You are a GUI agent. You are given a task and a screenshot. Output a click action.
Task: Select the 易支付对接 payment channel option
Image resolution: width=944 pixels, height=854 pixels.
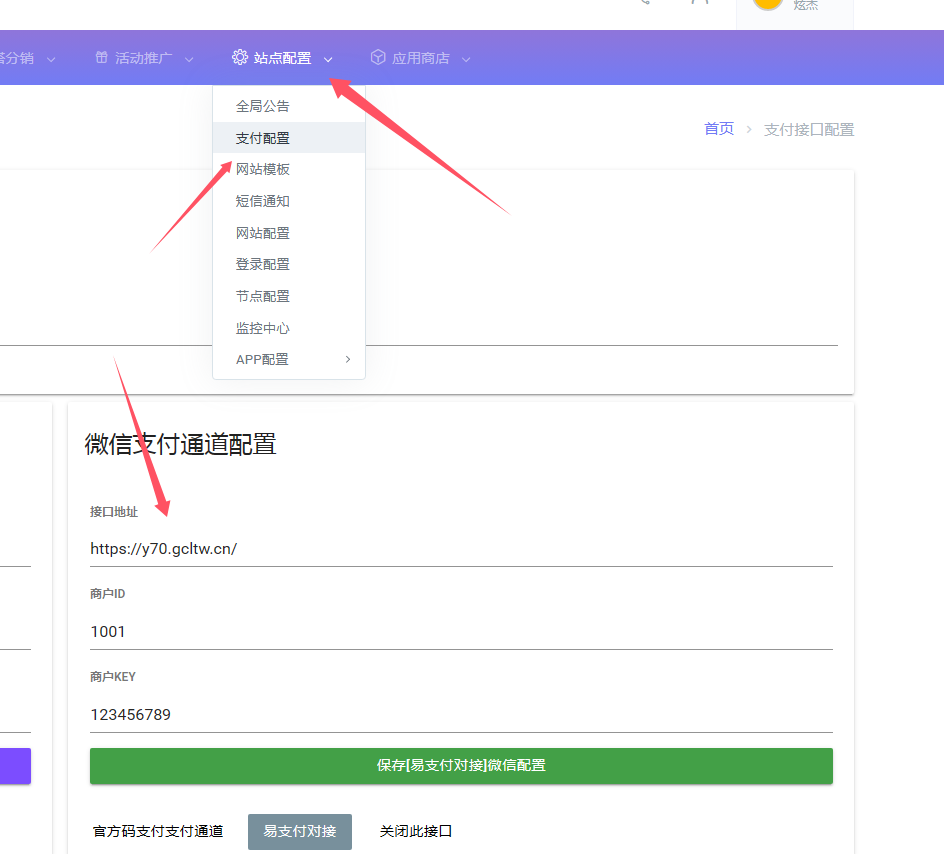click(x=299, y=831)
